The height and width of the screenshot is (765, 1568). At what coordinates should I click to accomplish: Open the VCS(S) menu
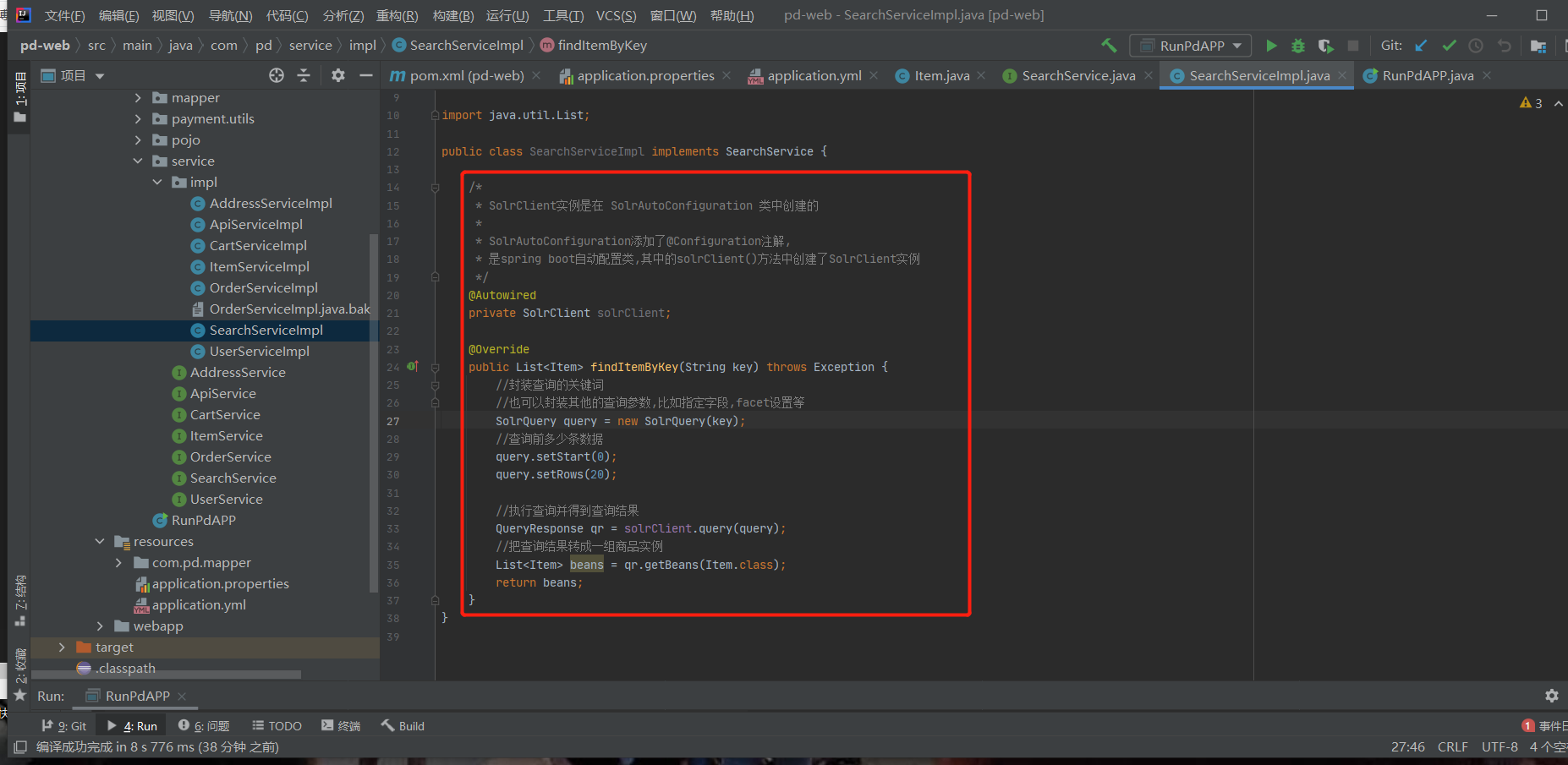616,16
